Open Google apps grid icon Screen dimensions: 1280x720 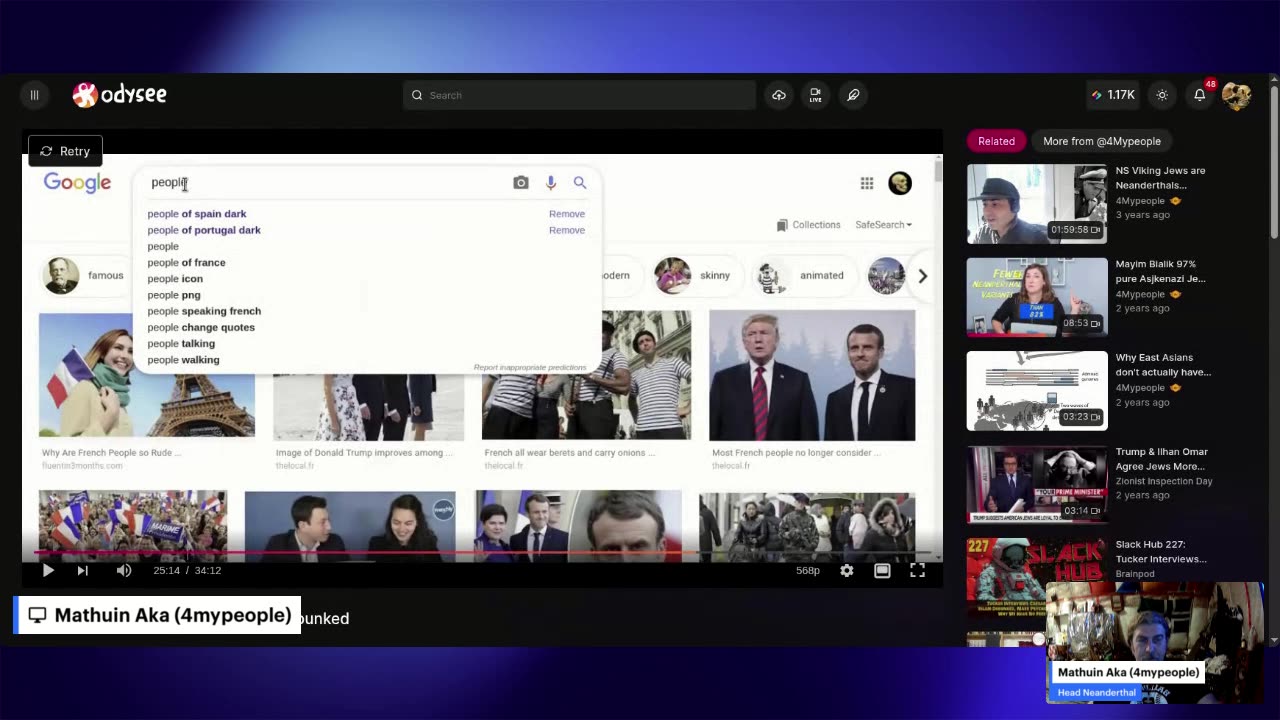tap(867, 183)
